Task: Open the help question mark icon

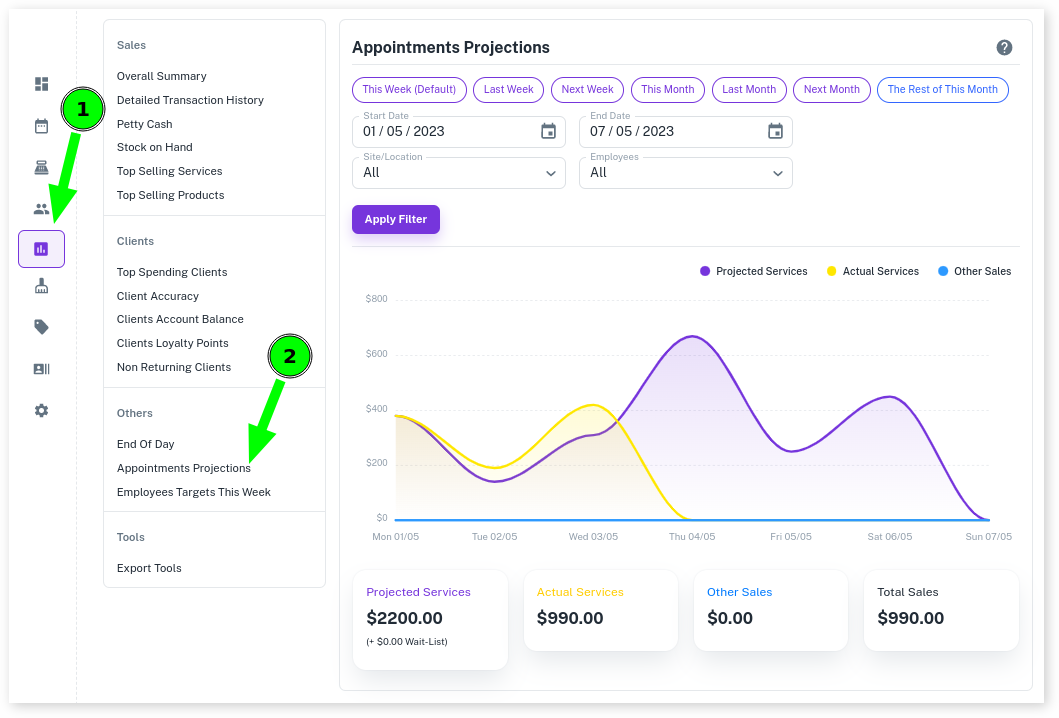Action: 1004,47
